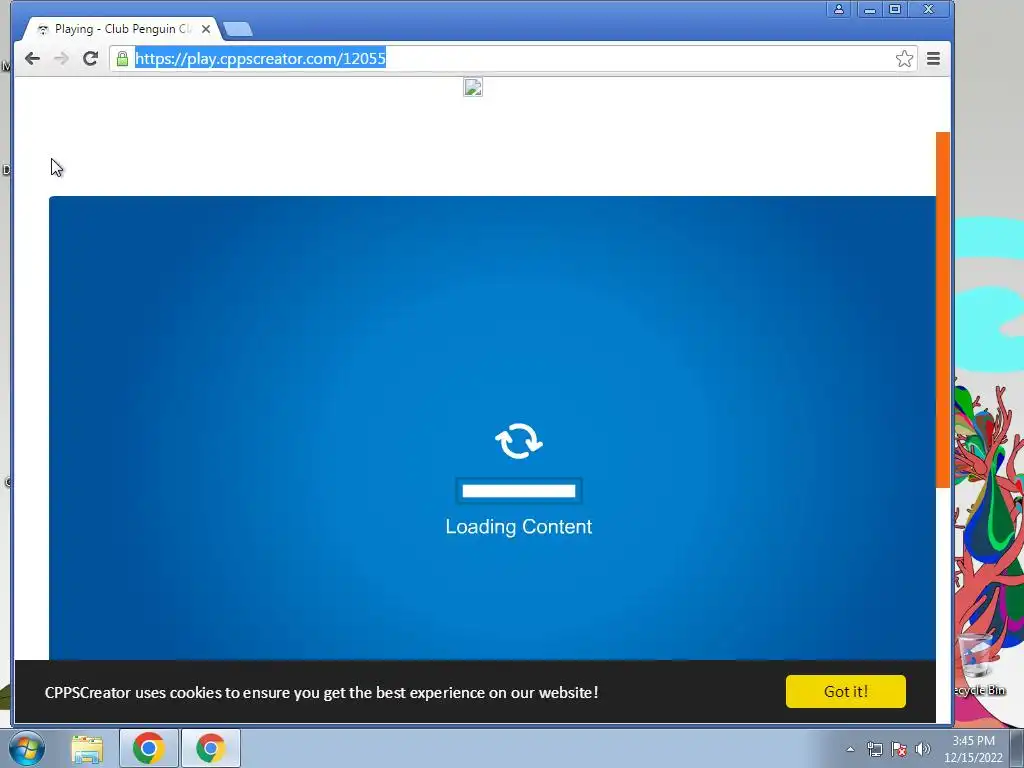
Task: Open File Explorer from the taskbar
Action: [87, 749]
